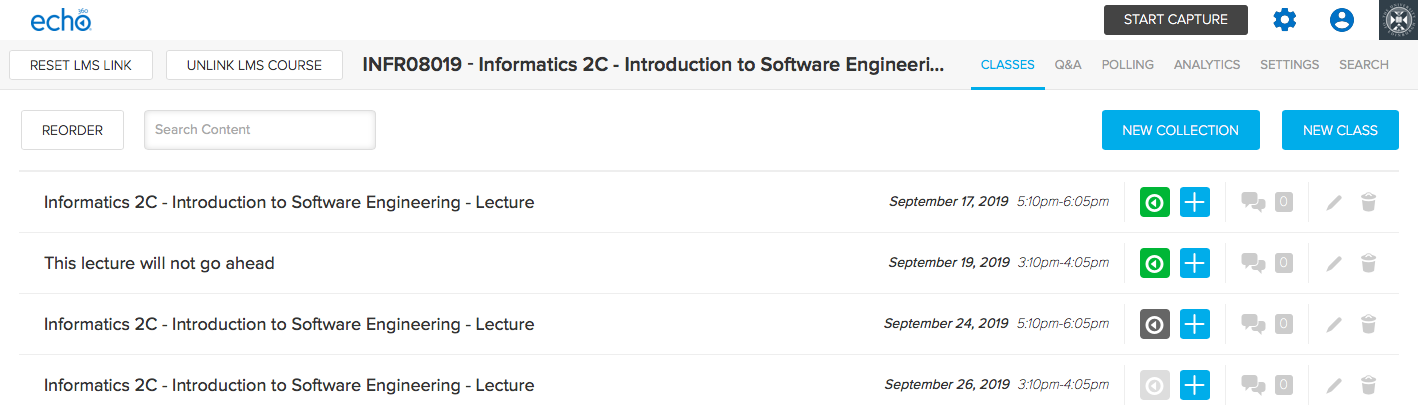Click the dark gray capture icon for September 24
The height and width of the screenshot is (414, 1418).
coord(1155,324)
